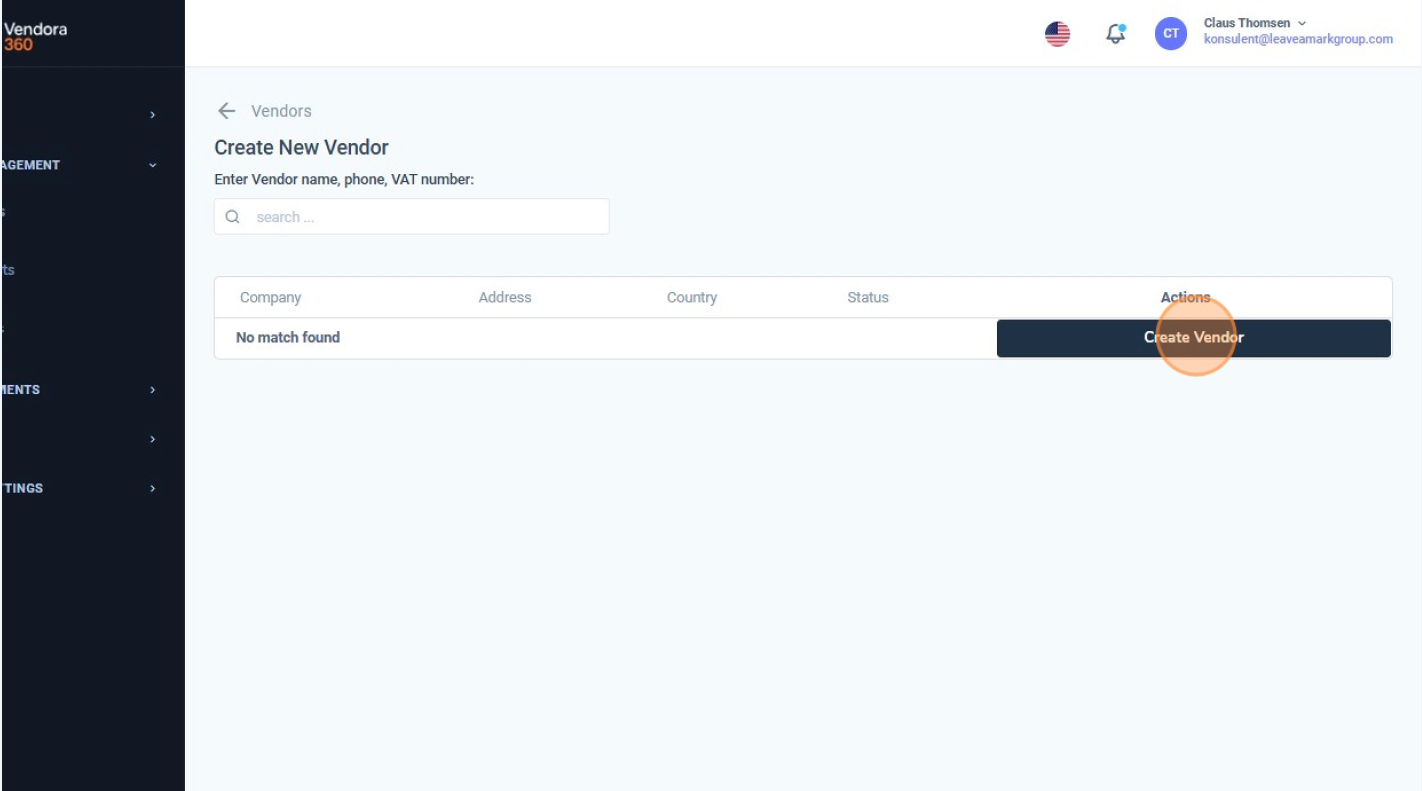
Task: Collapse the MANAGEMENT sidebar section
Action: [x=152, y=165]
